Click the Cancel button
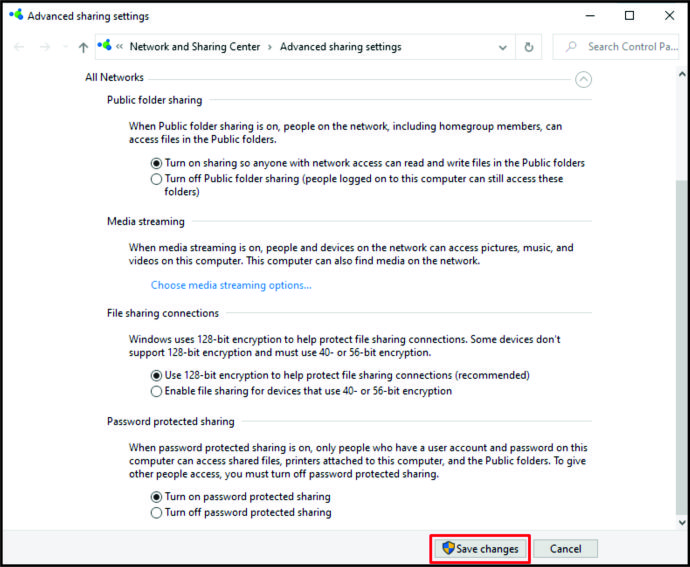The image size is (690, 567). 565,549
